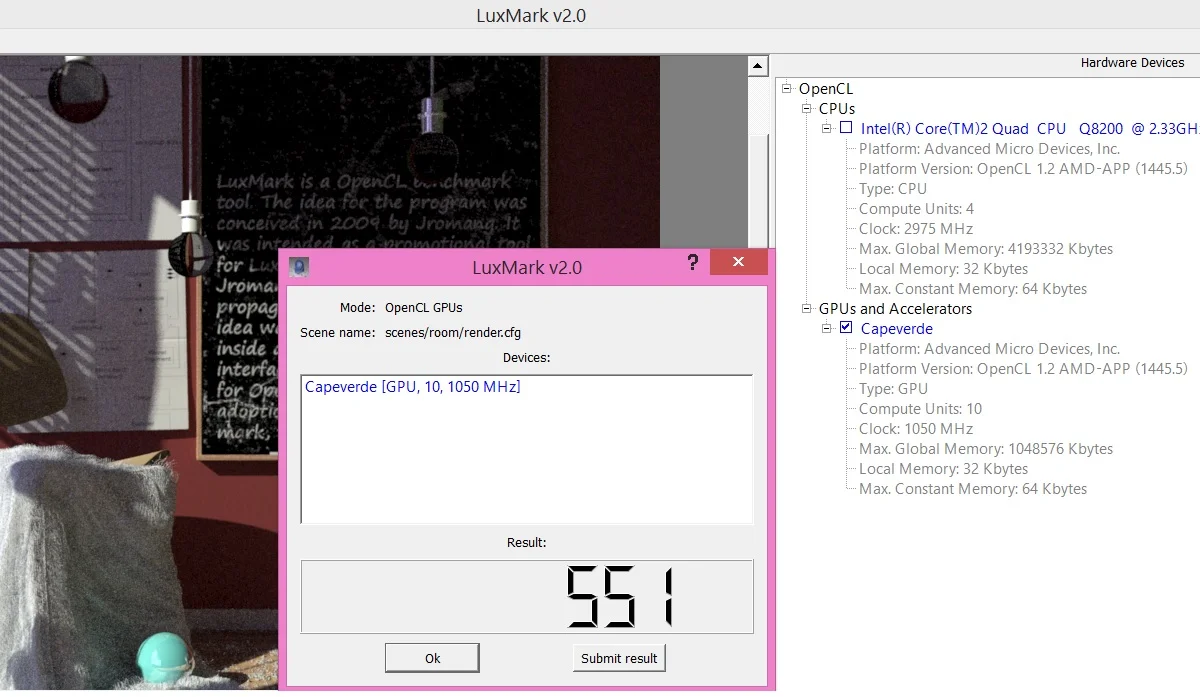1200x697 pixels.
Task: Select the Capeverde tree item label
Action: coord(897,329)
